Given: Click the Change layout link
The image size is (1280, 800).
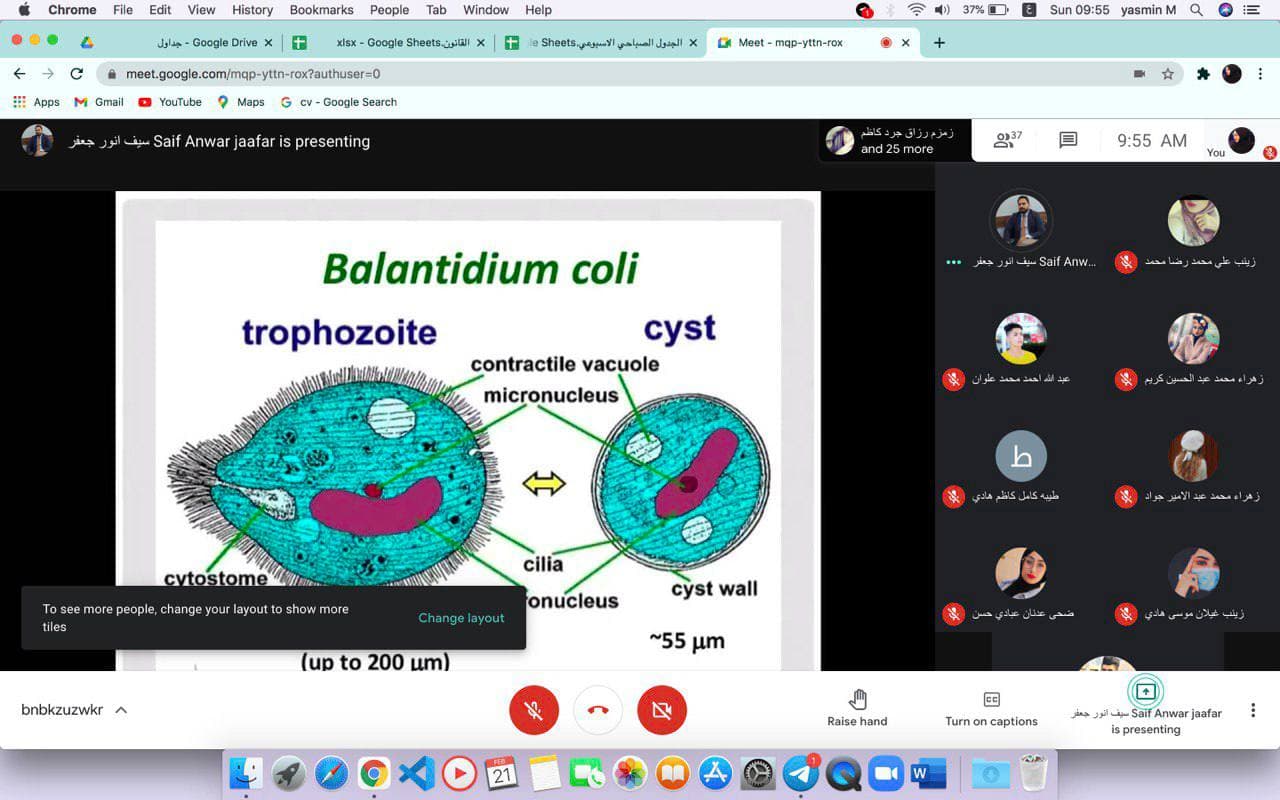Looking at the screenshot, I should coord(461,618).
